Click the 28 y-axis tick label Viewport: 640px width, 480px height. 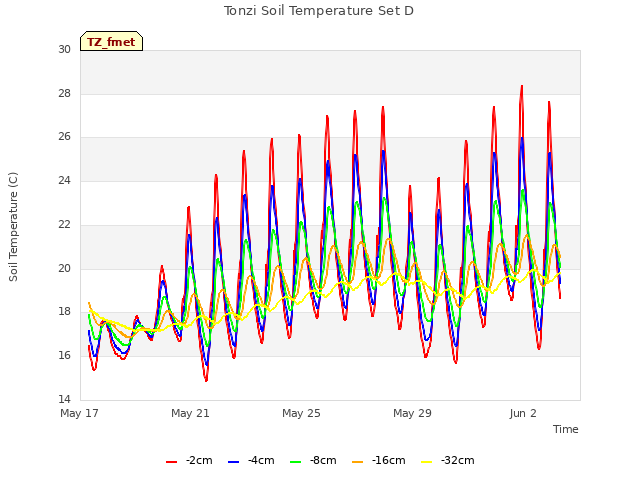(64, 93)
